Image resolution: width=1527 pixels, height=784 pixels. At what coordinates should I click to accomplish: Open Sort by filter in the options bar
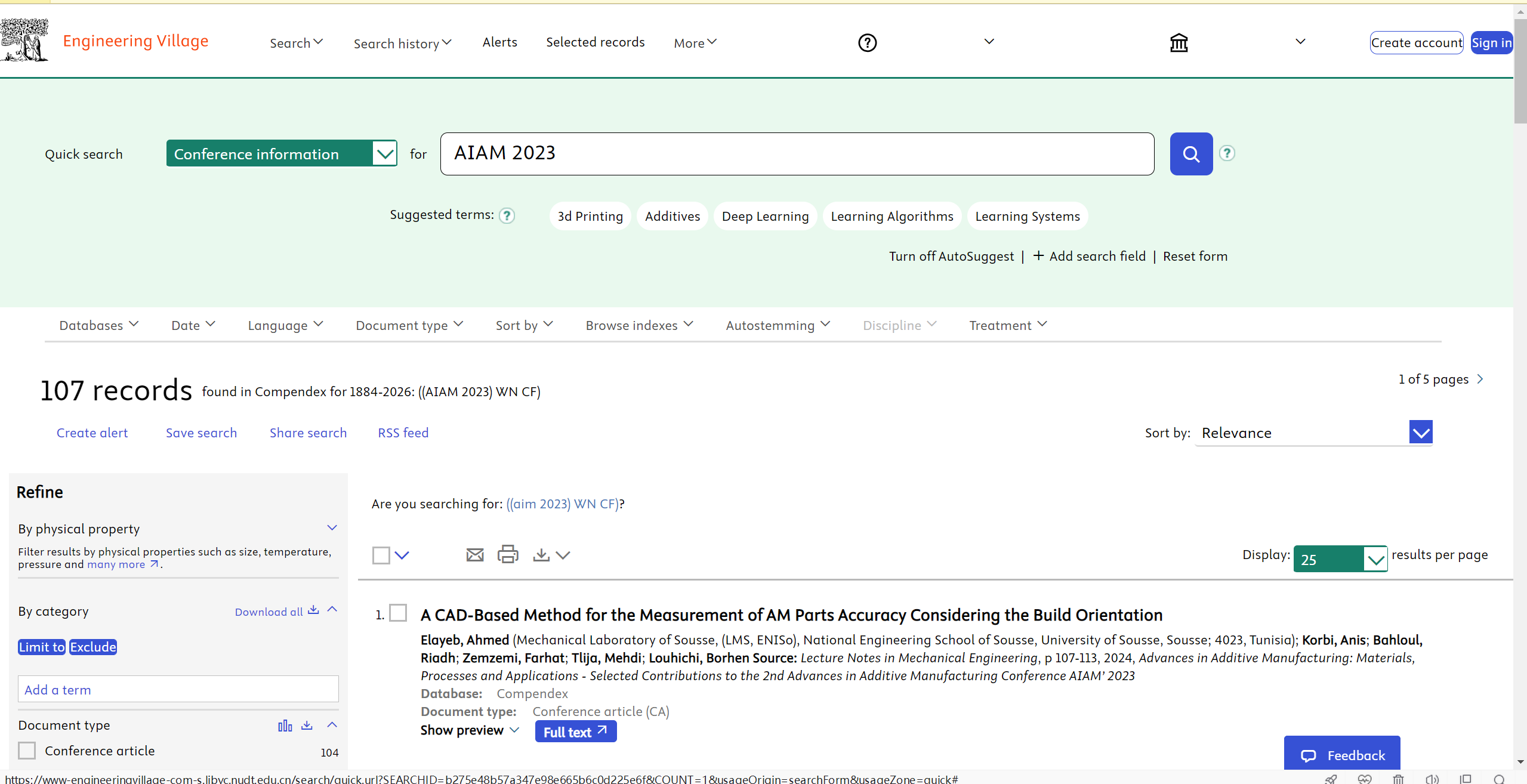click(x=525, y=325)
